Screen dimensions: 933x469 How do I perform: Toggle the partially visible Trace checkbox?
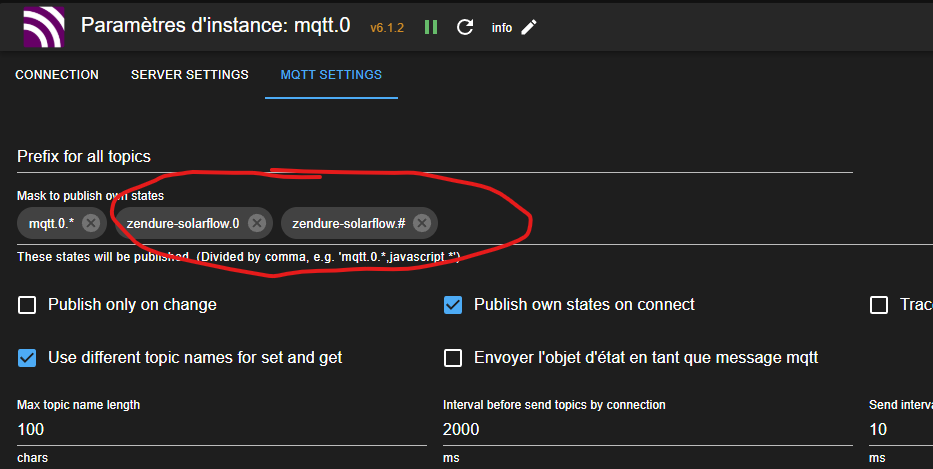point(879,305)
